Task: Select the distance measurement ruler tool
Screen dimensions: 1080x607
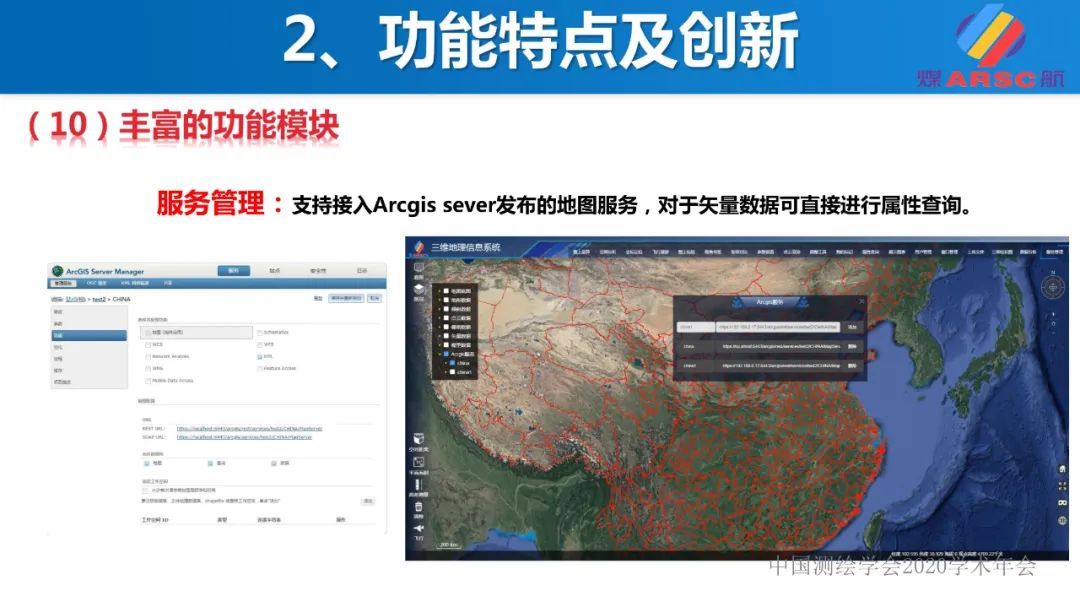Action: (x=418, y=483)
